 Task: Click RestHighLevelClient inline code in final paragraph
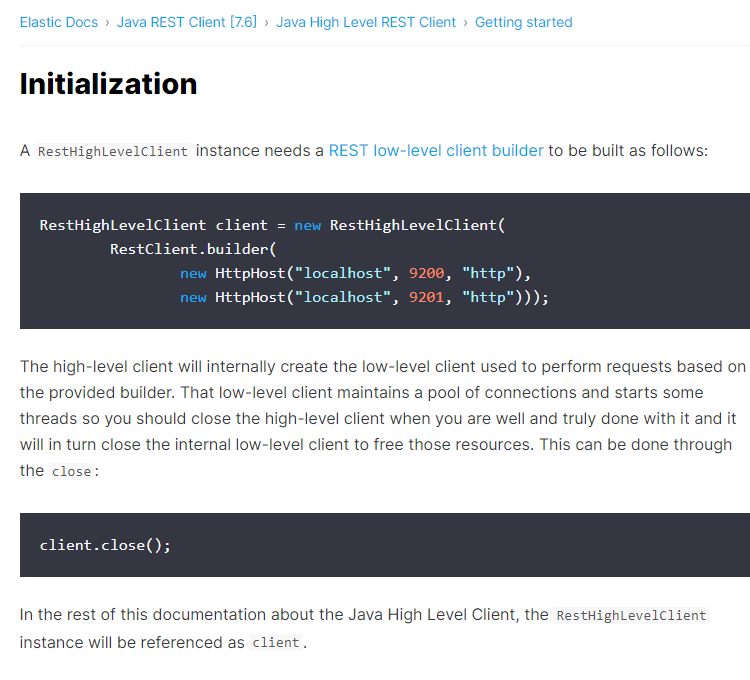click(631, 615)
